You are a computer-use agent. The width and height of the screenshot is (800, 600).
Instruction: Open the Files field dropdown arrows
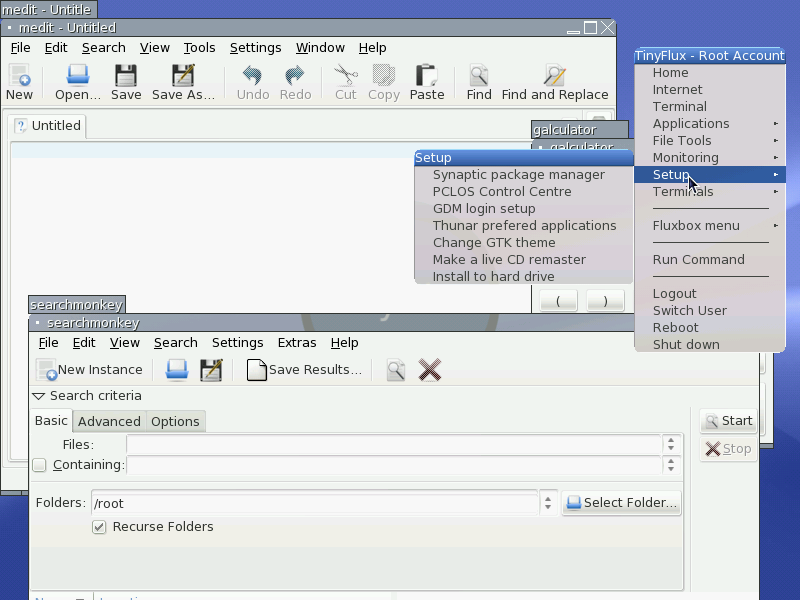coord(671,444)
